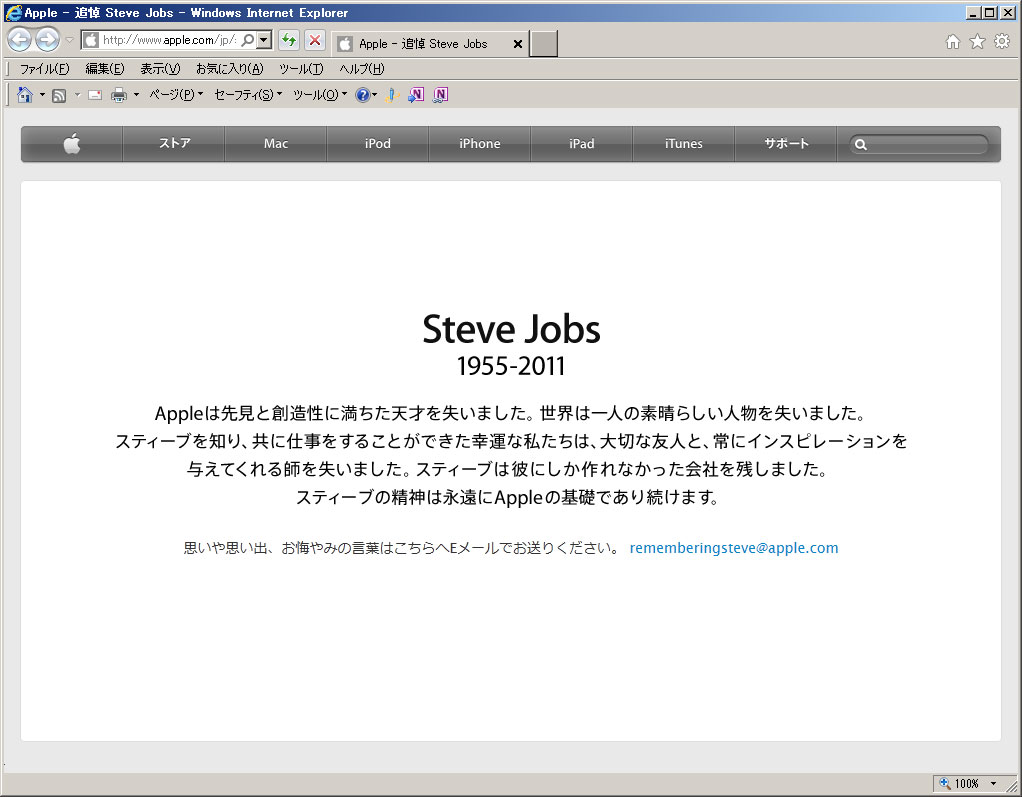Click the 1955-2011 text

(x=511, y=366)
